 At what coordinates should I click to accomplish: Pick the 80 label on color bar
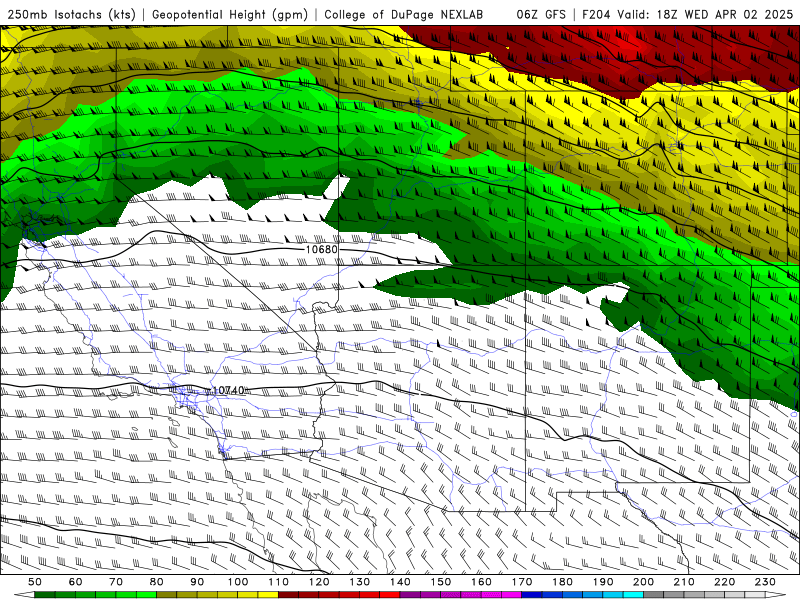coord(157,582)
